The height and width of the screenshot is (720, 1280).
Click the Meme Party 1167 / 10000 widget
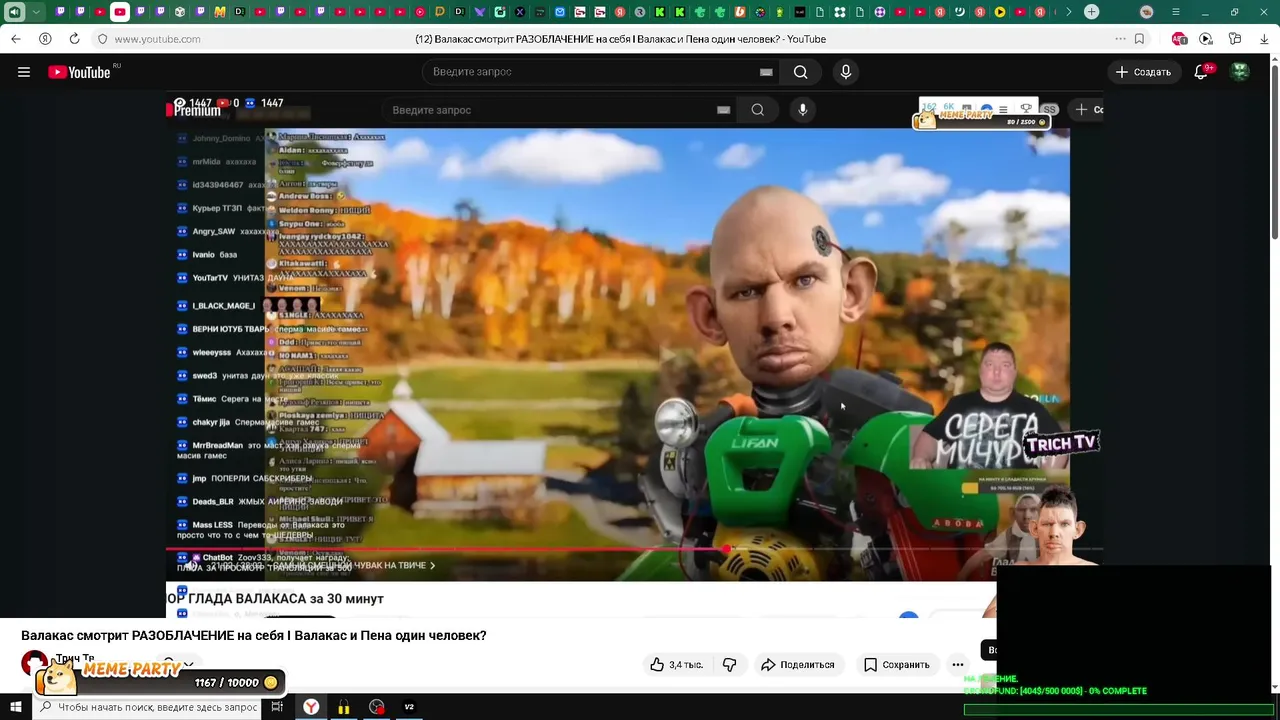[x=160, y=679]
